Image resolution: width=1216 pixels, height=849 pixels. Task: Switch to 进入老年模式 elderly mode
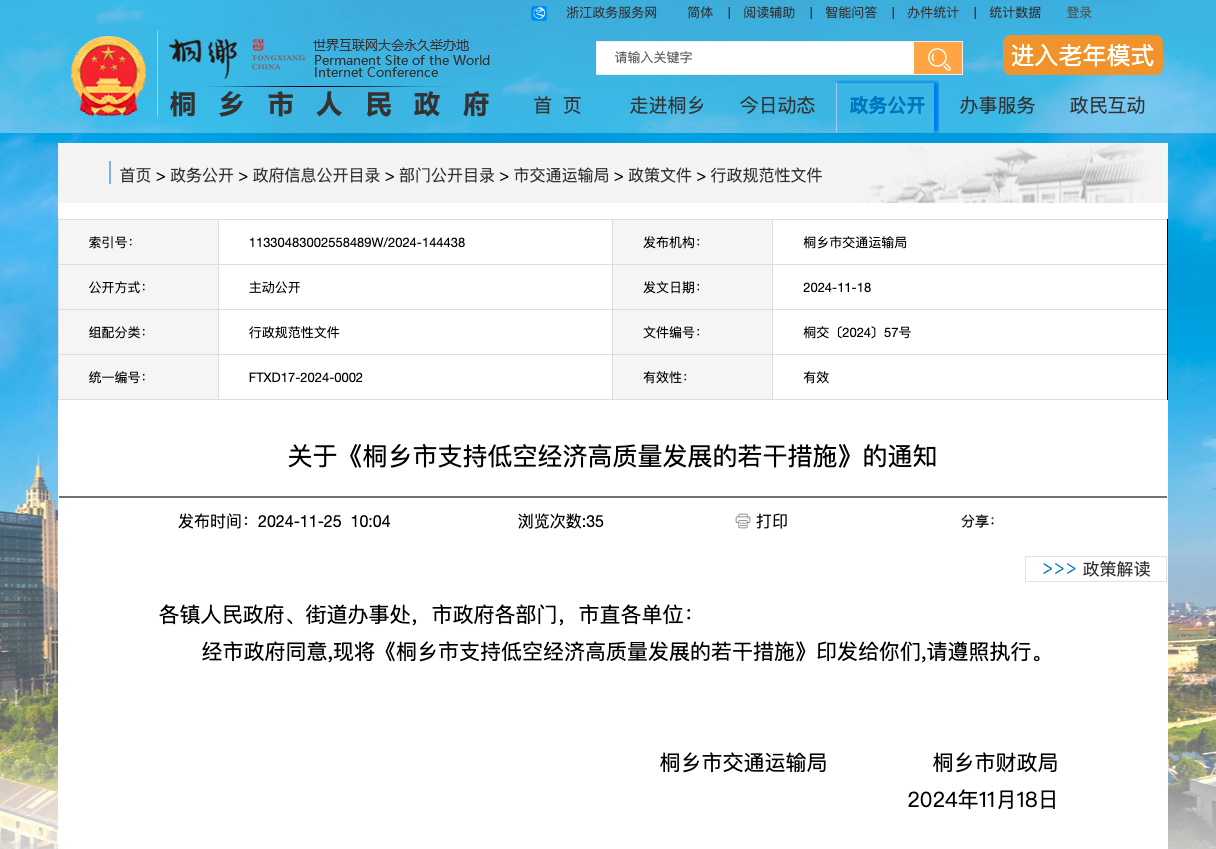(1083, 56)
